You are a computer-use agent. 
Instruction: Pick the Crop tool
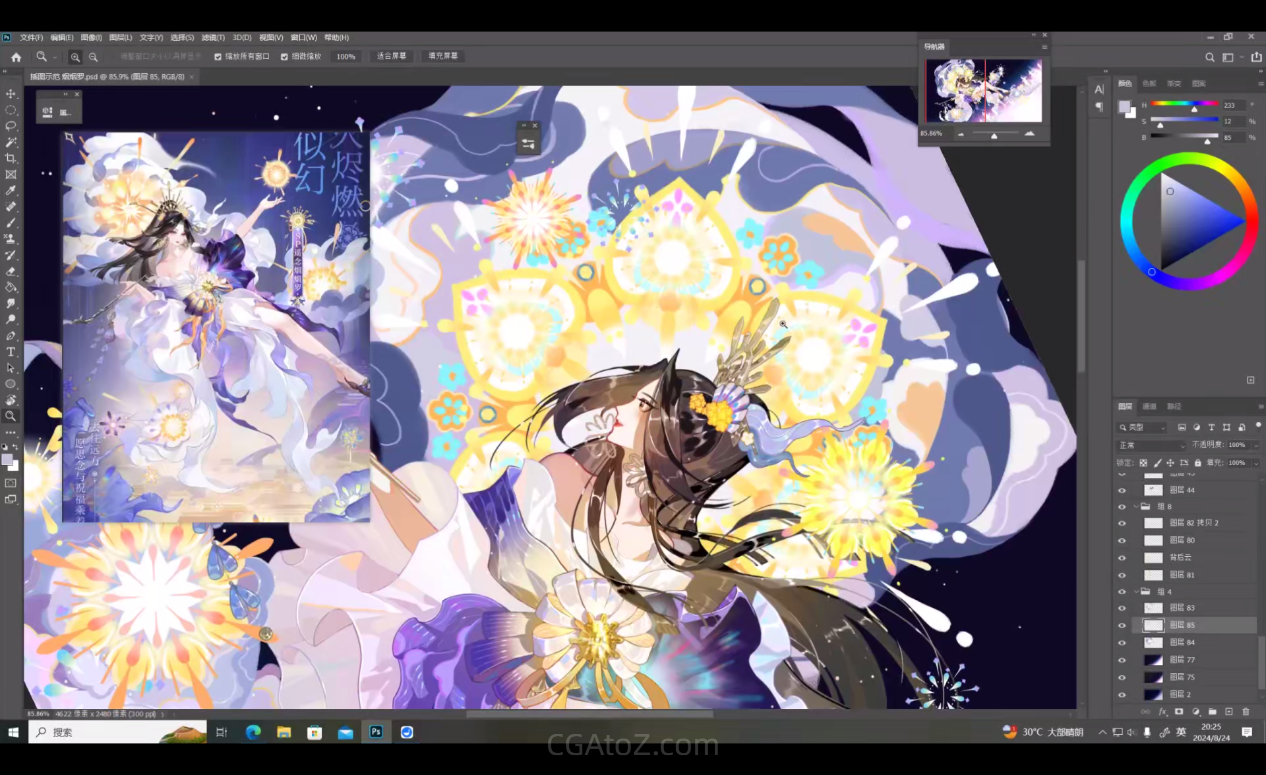[x=11, y=158]
